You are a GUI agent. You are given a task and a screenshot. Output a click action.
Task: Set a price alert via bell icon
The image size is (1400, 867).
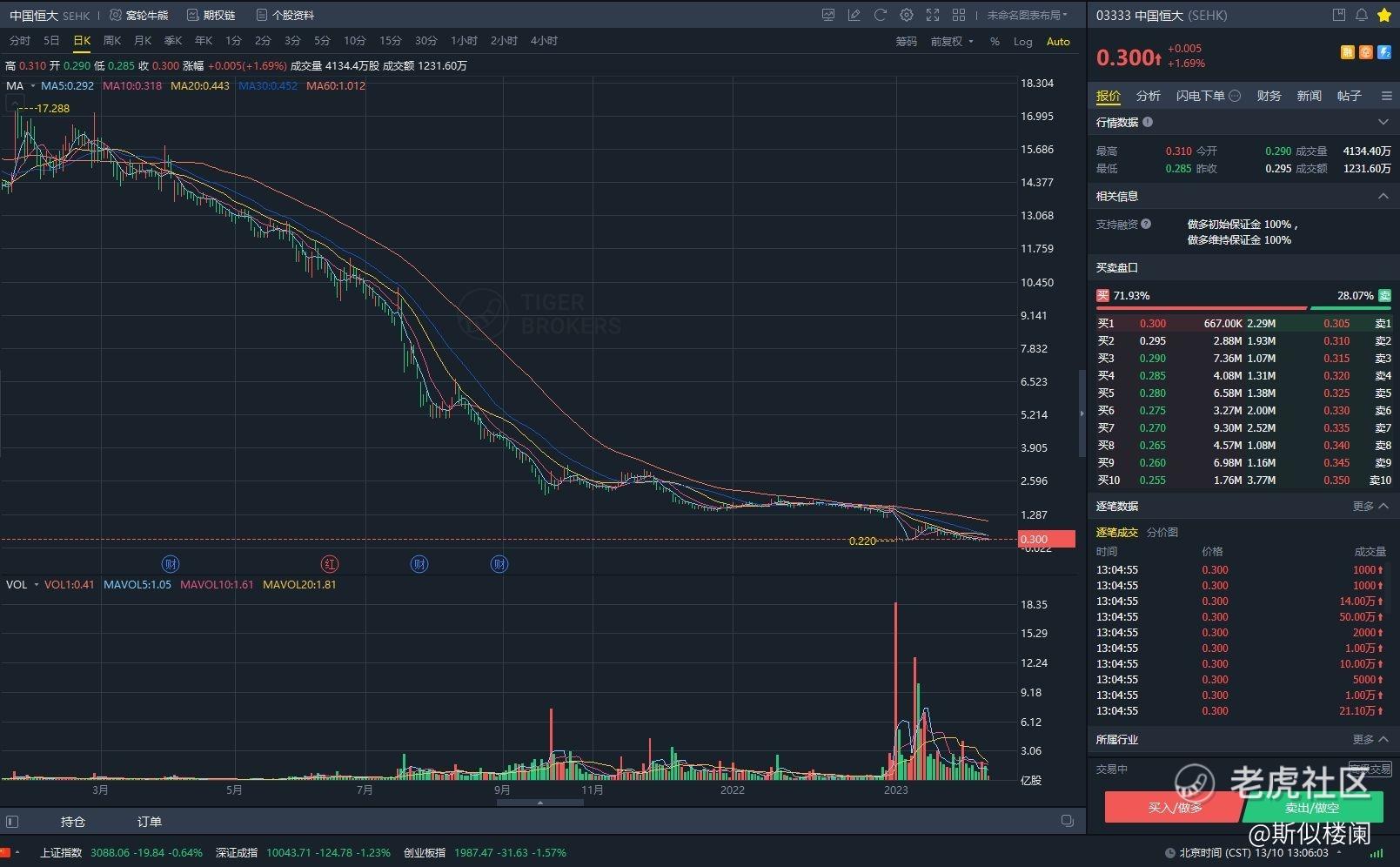pyautogui.click(x=1362, y=15)
